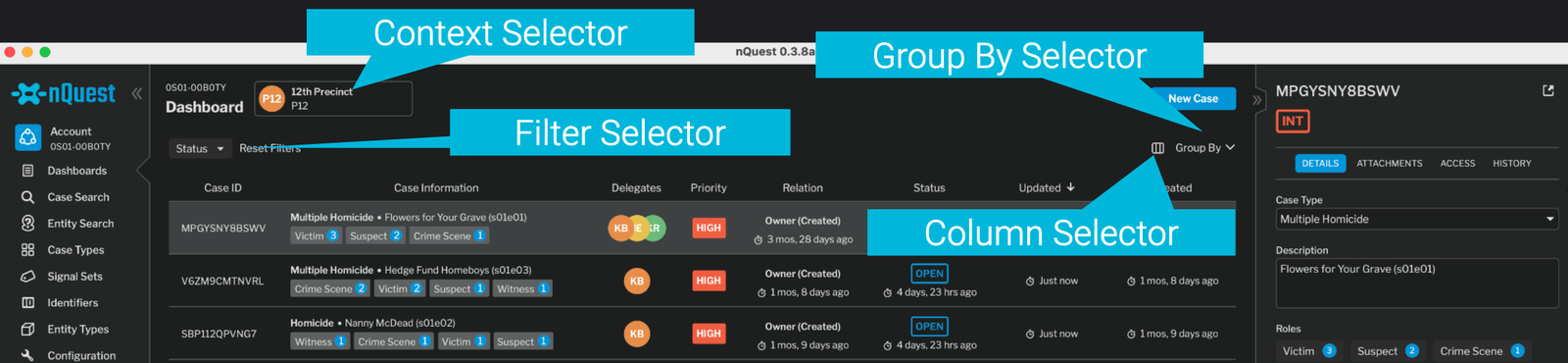Image resolution: width=1568 pixels, height=363 pixels.
Task: Select case ID MPGYSNY8BSWV in the table
Action: (222, 228)
